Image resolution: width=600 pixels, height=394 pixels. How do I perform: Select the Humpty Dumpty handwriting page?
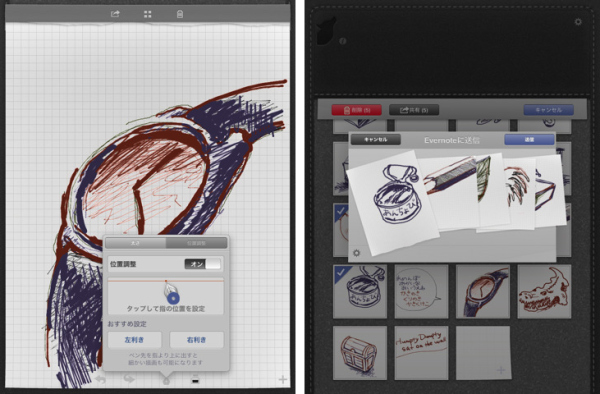421,353
